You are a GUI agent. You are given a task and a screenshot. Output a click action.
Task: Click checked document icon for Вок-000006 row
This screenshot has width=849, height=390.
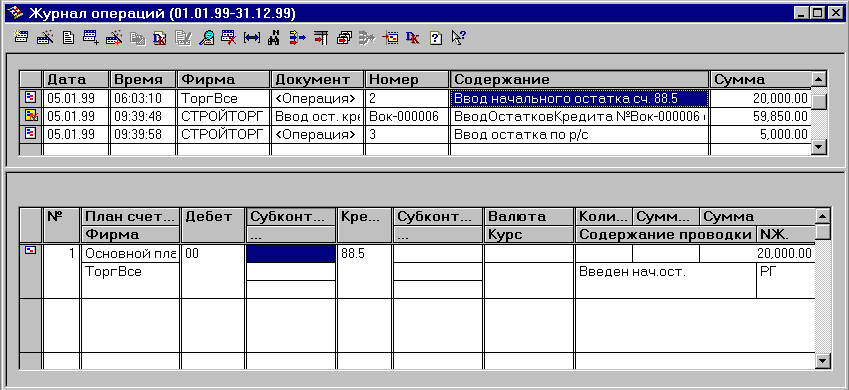[x=31, y=115]
